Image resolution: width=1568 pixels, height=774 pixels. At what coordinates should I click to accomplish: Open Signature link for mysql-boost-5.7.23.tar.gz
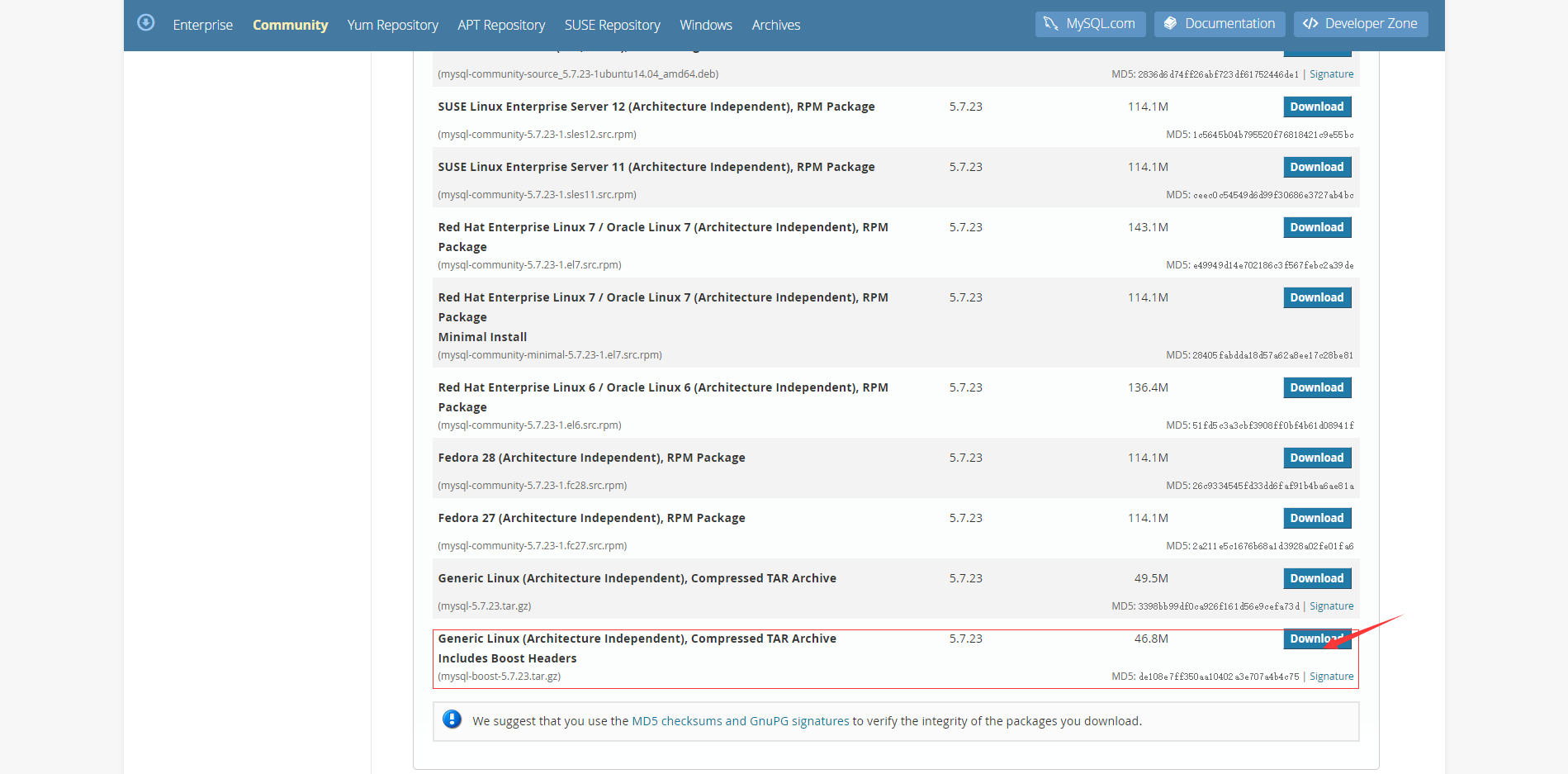(x=1331, y=677)
